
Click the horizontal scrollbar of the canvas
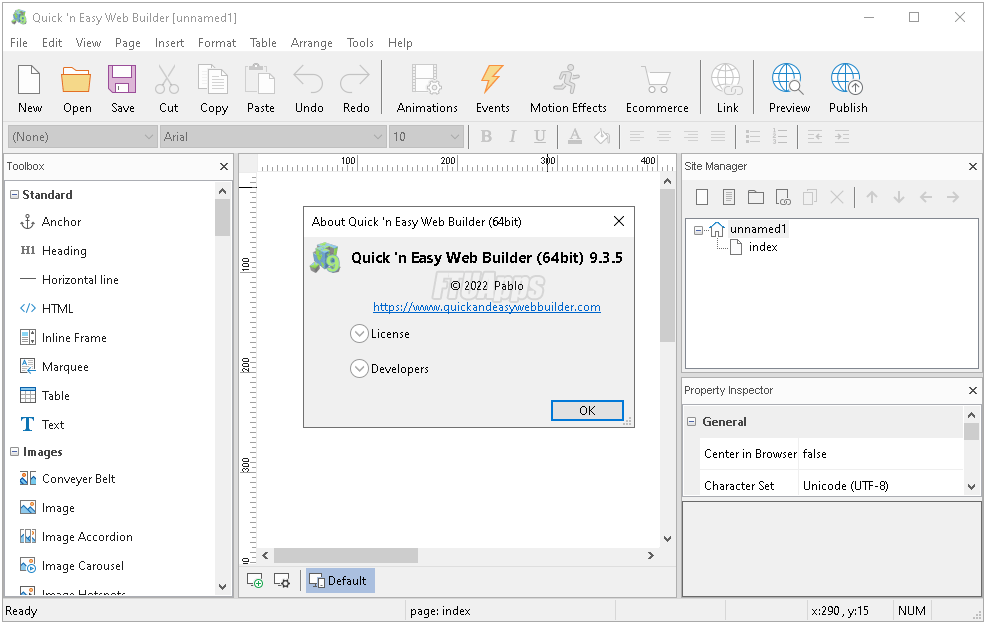click(x=345, y=555)
